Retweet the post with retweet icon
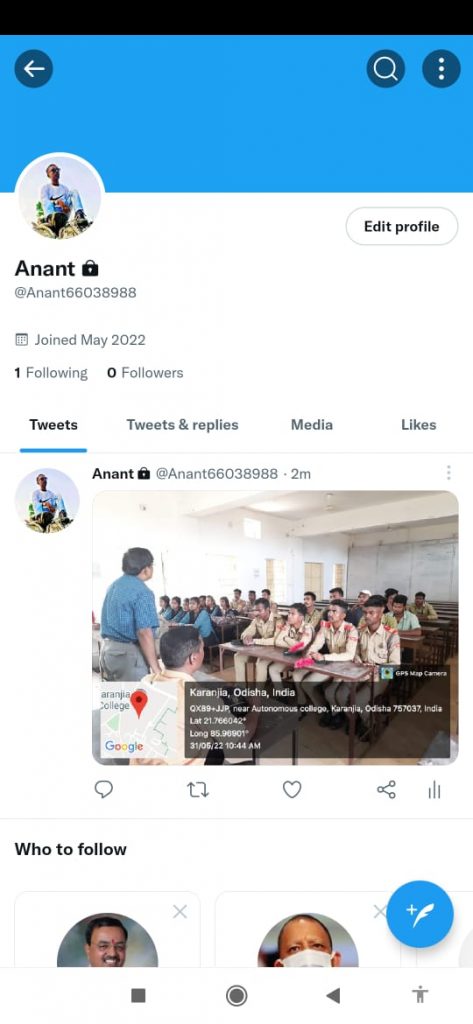This screenshot has height=1024, width=473. (x=198, y=790)
